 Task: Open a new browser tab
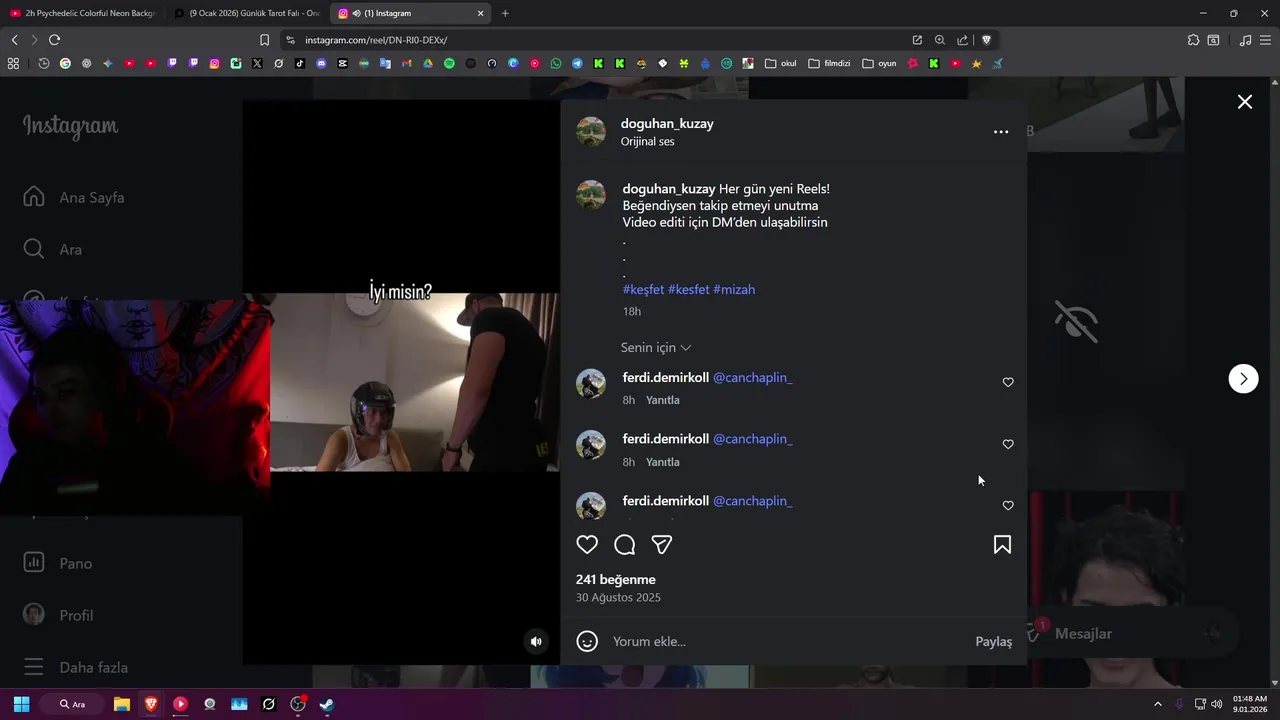505,13
